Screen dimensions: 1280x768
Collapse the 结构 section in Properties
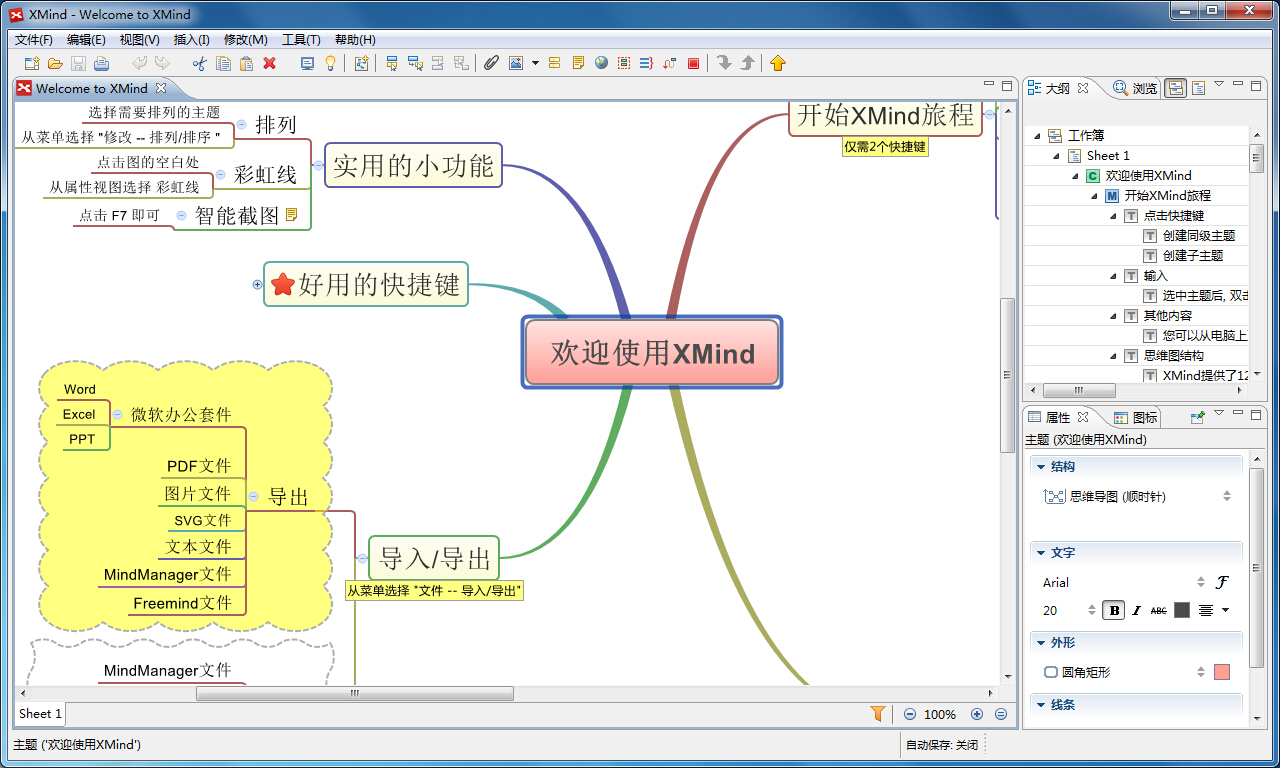click(1040, 466)
